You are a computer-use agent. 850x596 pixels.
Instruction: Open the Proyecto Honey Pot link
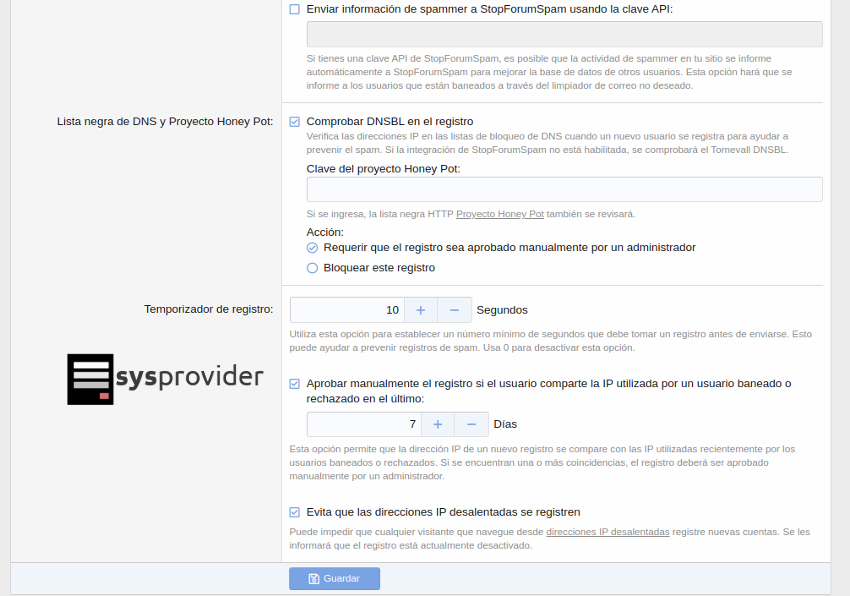[x=499, y=214]
